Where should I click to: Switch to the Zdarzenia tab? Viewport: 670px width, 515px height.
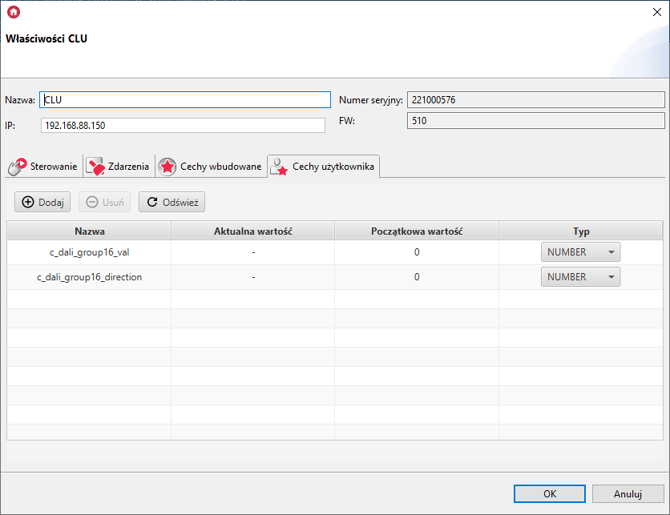[x=119, y=167]
